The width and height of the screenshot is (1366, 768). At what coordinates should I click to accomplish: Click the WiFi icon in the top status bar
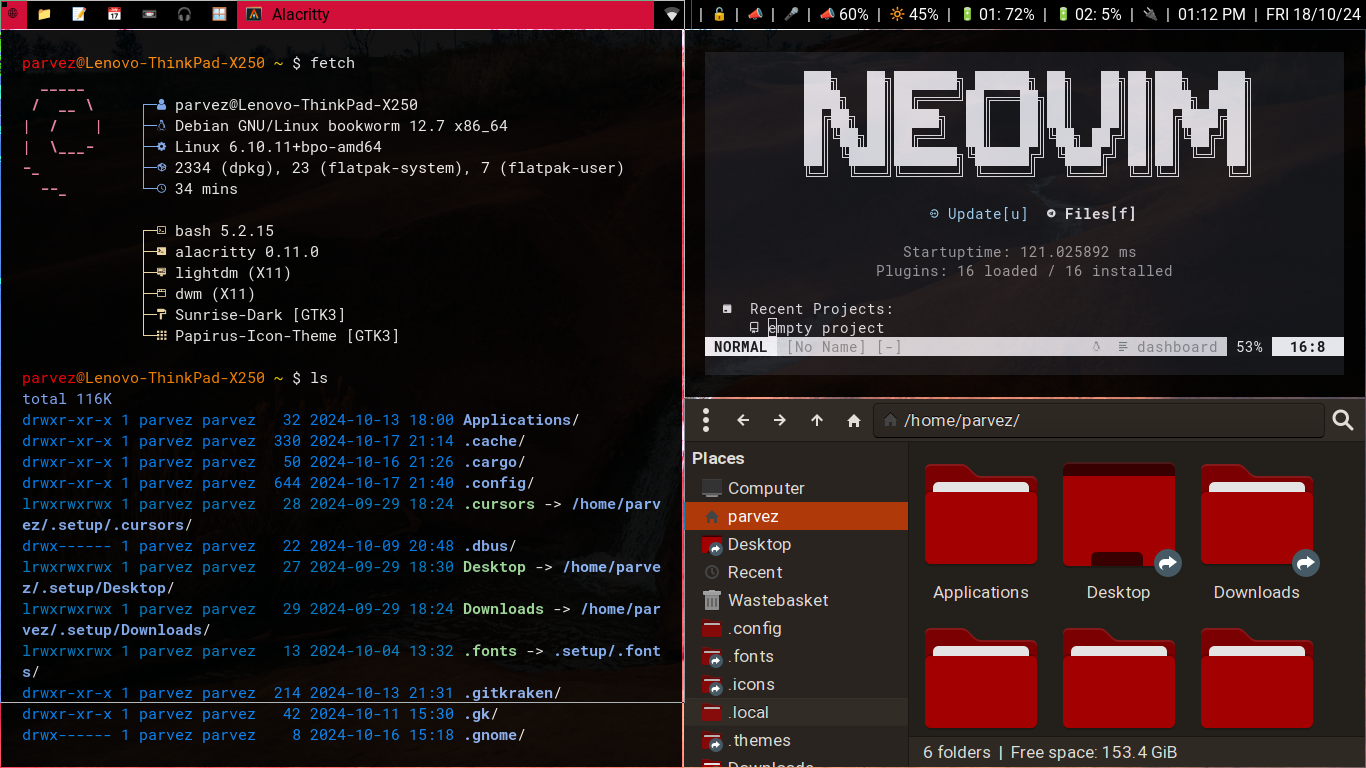tap(670, 14)
